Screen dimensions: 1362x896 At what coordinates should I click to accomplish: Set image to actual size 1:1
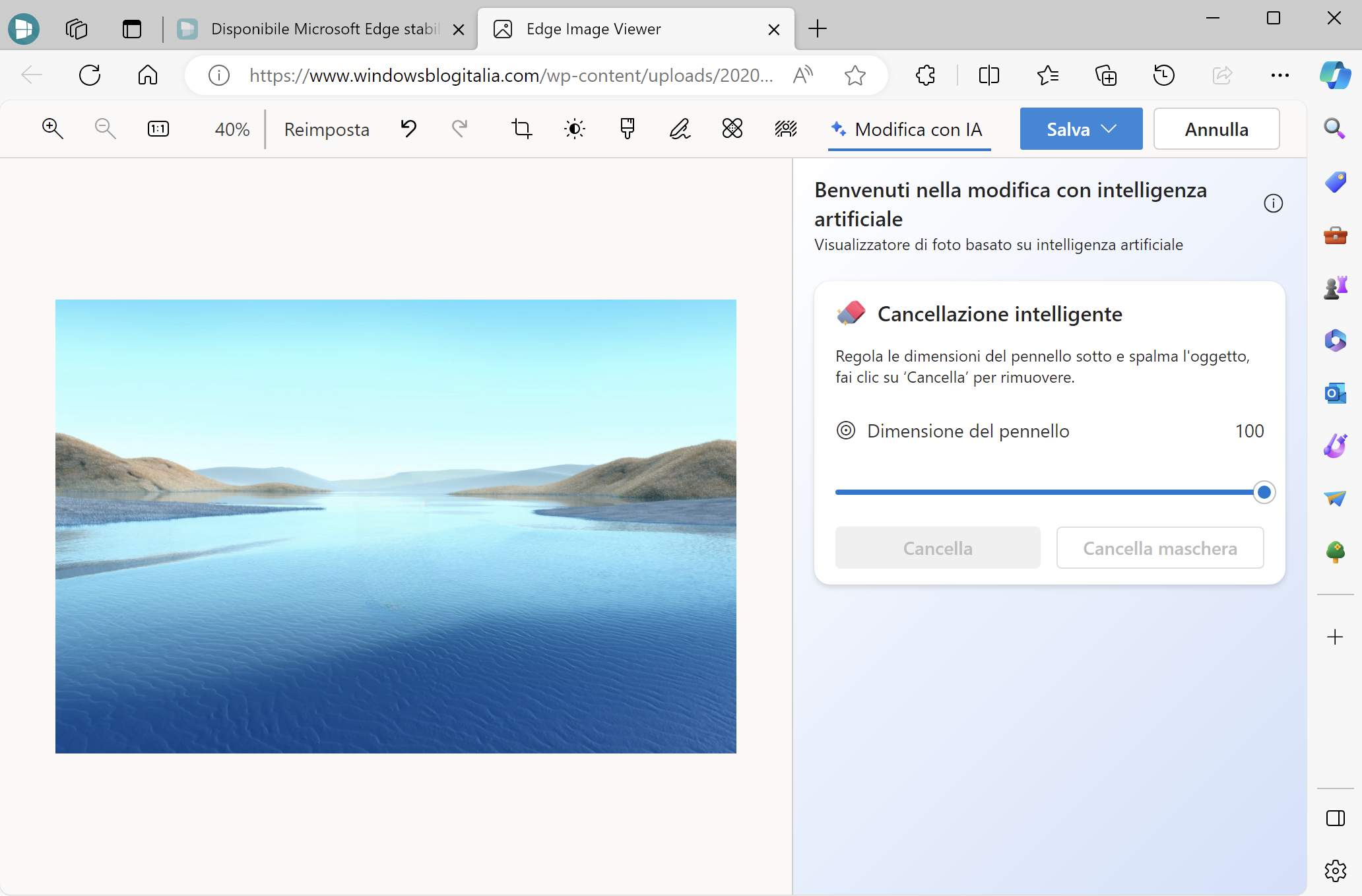tap(158, 129)
